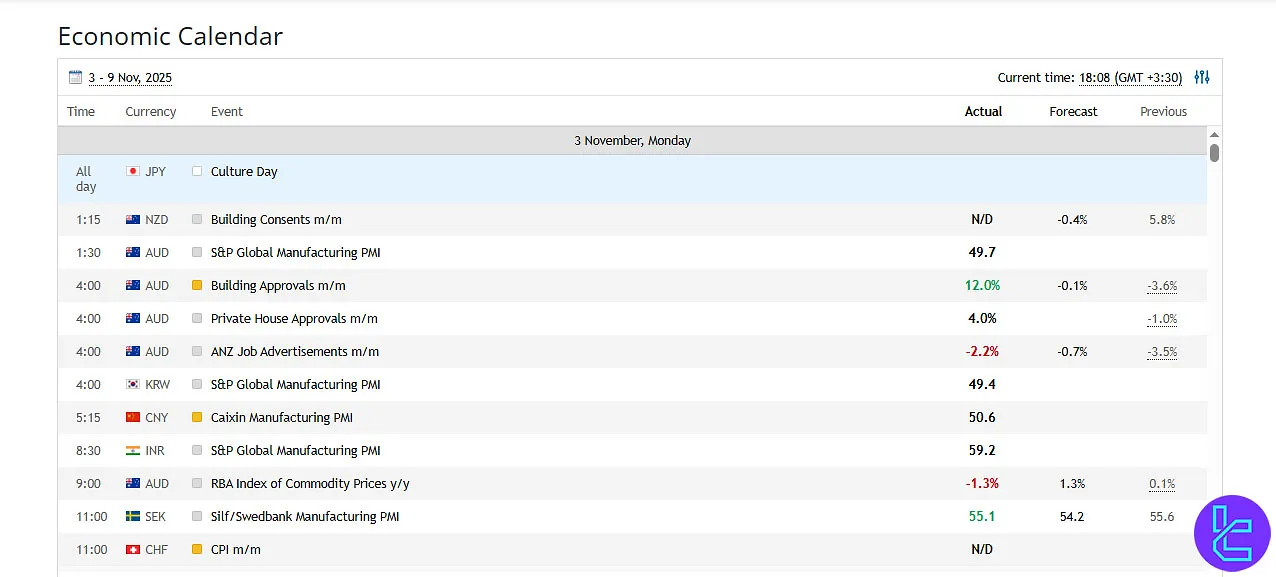Click the New Zealand flag beside NZD
The image size is (1276, 577).
click(x=133, y=220)
